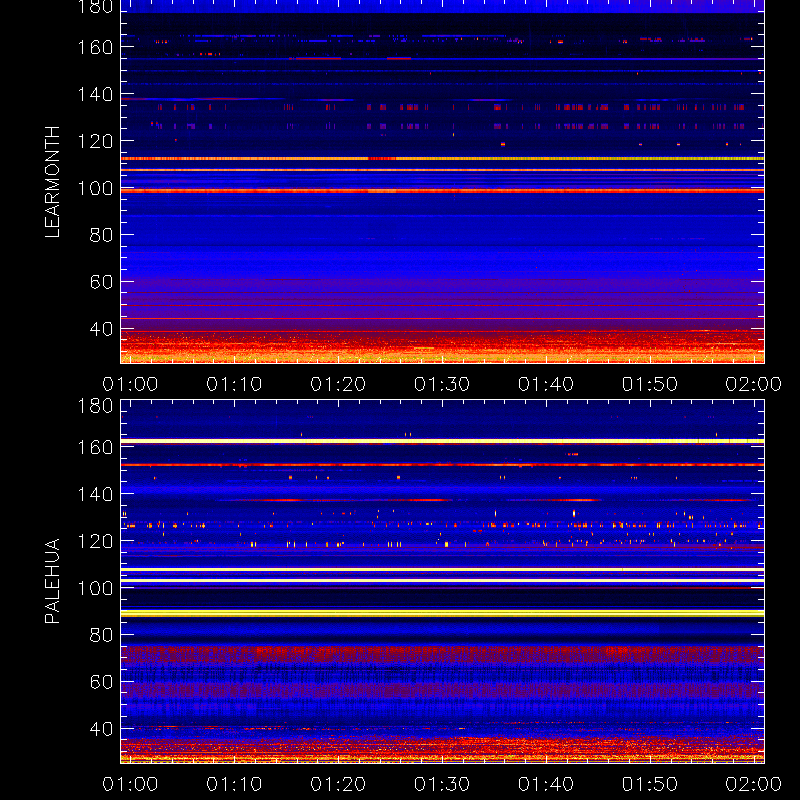
Task: Click Palehua panel's 40 frequency label
Action: [x=101, y=729]
